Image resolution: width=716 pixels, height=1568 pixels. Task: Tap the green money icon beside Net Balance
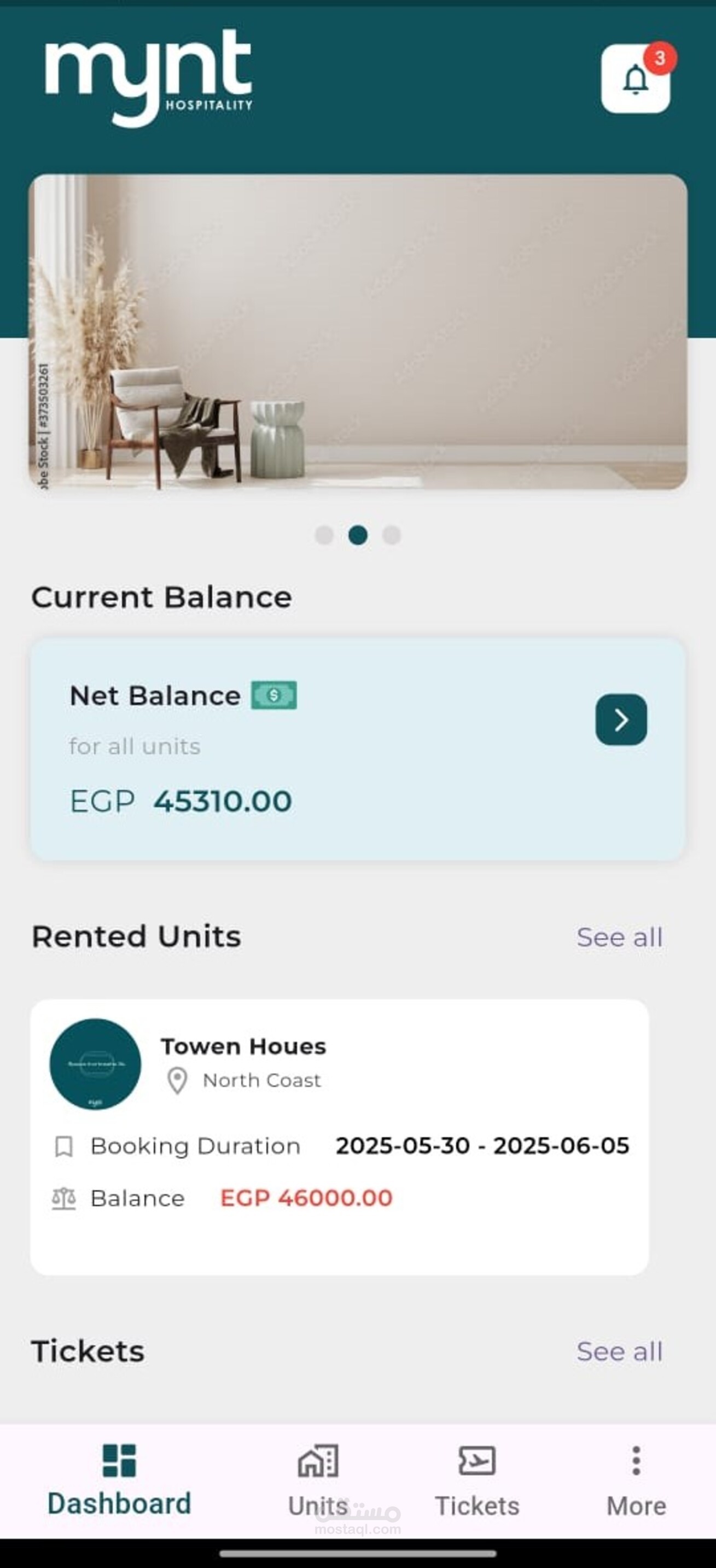[274, 695]
